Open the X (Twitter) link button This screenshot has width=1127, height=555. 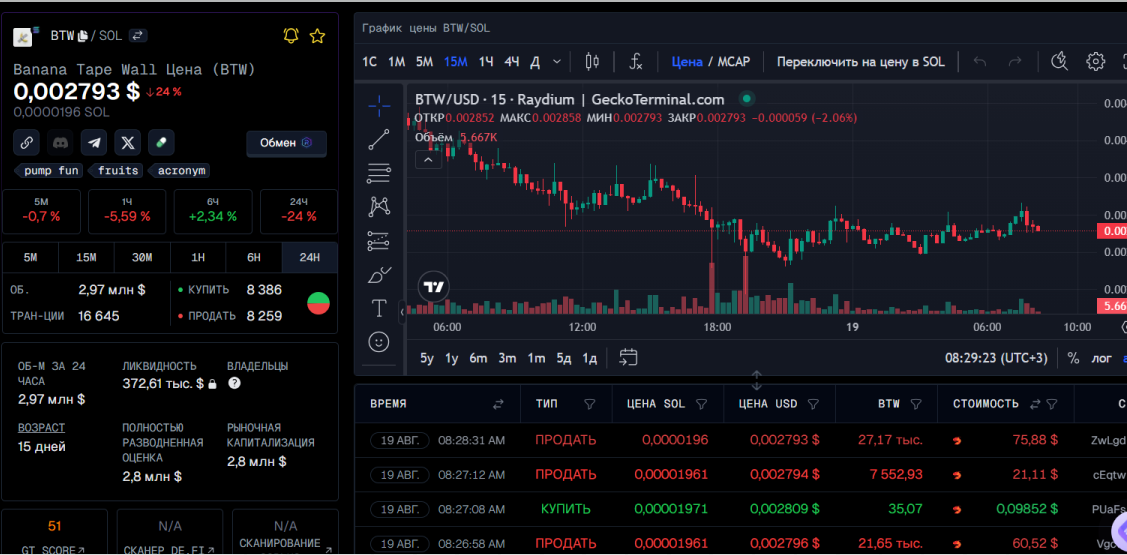tap(128, 142)
